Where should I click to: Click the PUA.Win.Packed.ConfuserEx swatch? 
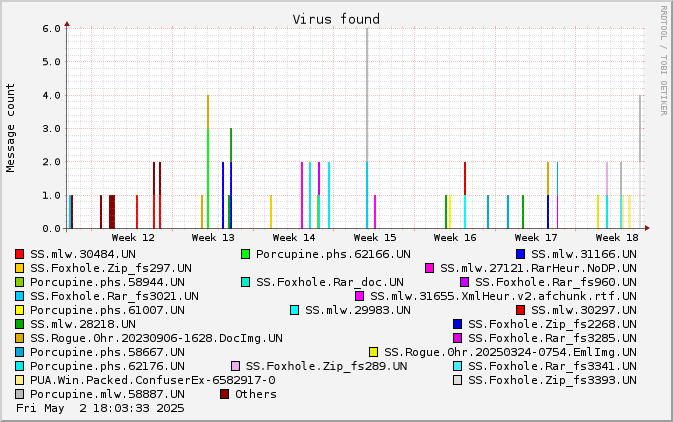pyautogui.click(x=19, y=380)
